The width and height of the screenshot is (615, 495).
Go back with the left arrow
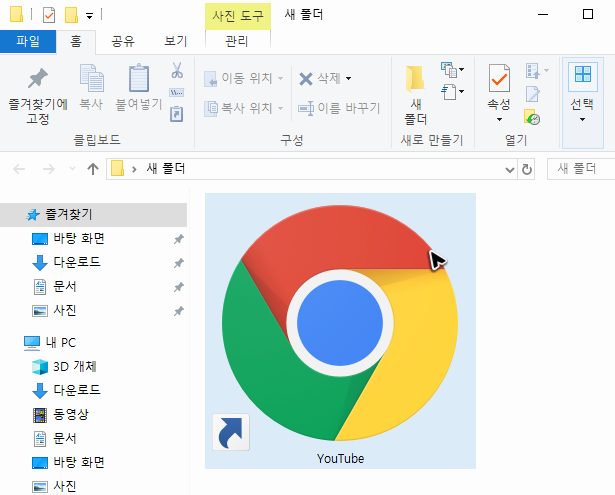(19, 169)
